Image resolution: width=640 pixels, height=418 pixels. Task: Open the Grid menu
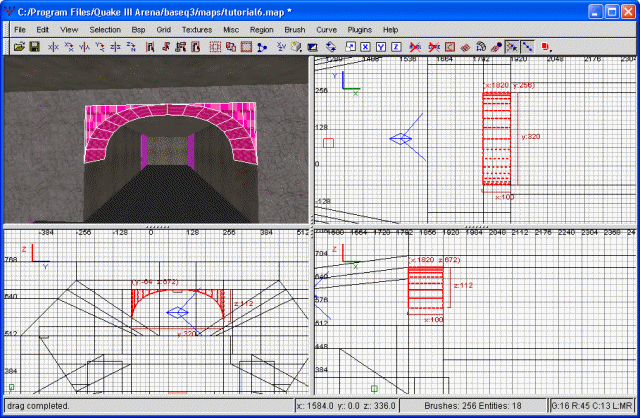[x=164, y=30]
